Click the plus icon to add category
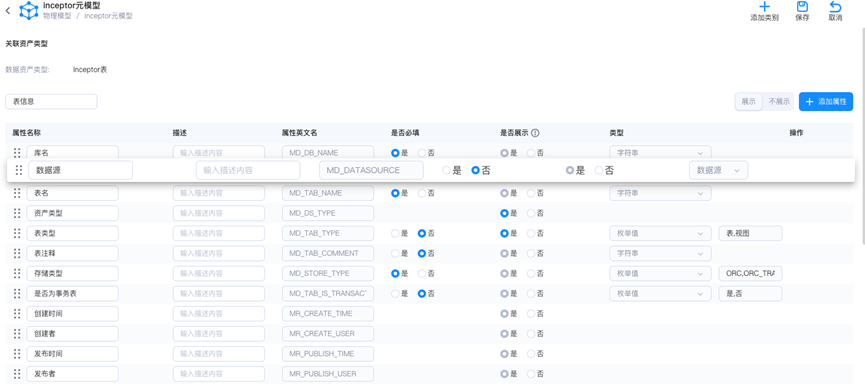This screenshot has height=384, width=865. [764, 7]
